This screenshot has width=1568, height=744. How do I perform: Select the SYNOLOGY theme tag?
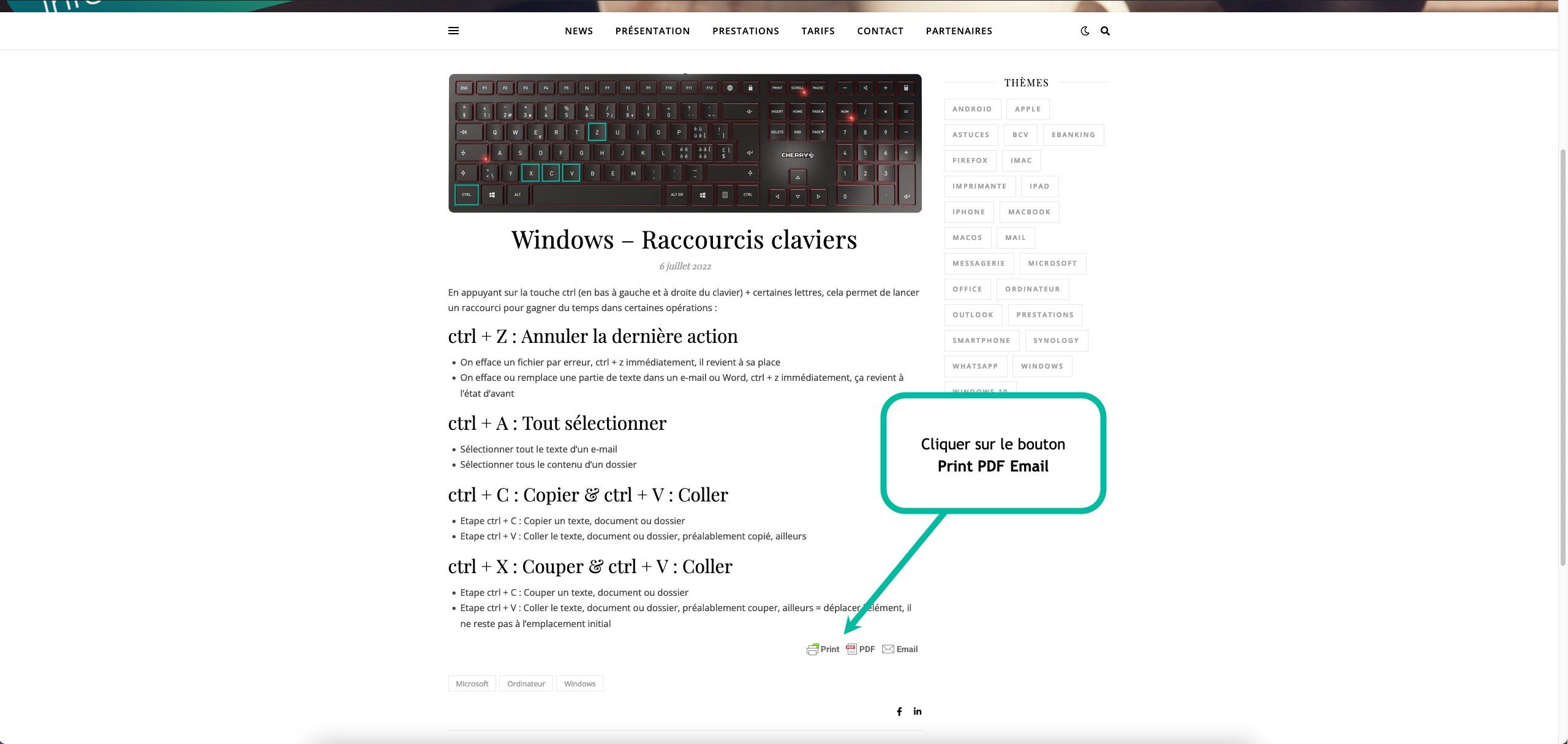point(1056,340)
